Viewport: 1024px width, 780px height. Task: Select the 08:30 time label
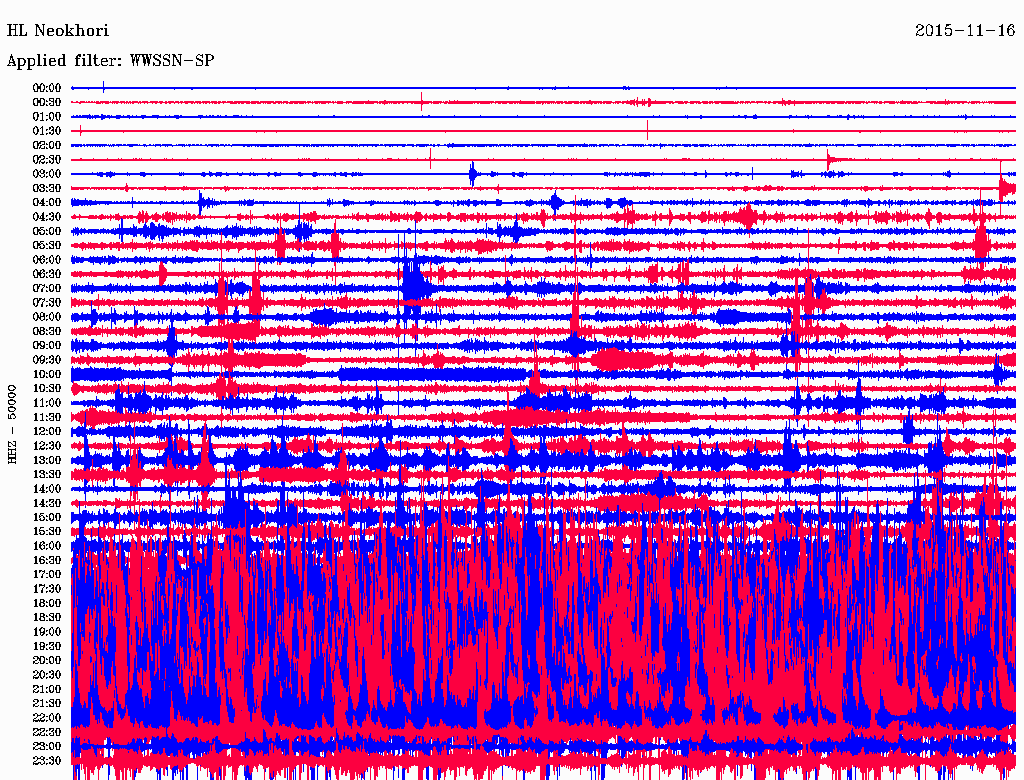point(47,332)
